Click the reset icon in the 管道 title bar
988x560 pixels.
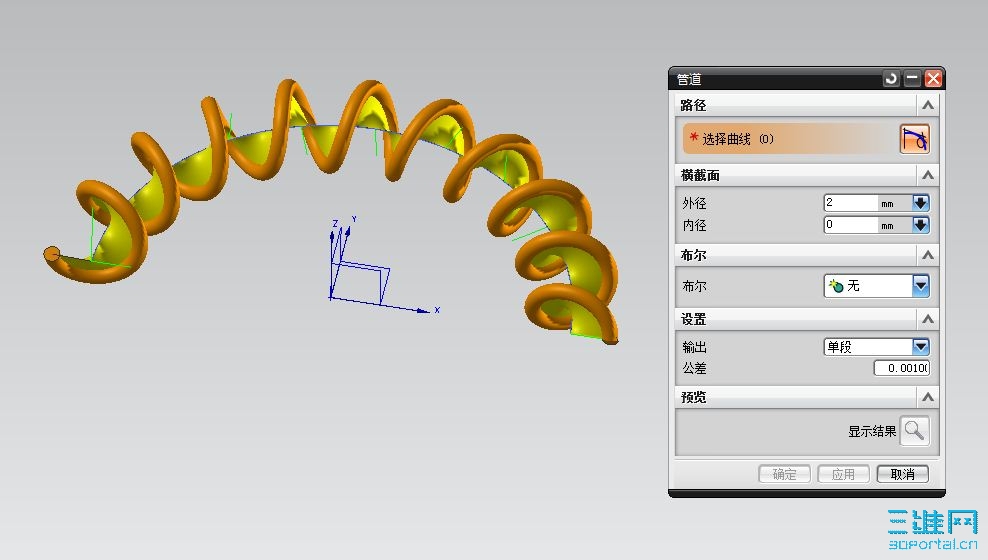click(x=891, y=79)
